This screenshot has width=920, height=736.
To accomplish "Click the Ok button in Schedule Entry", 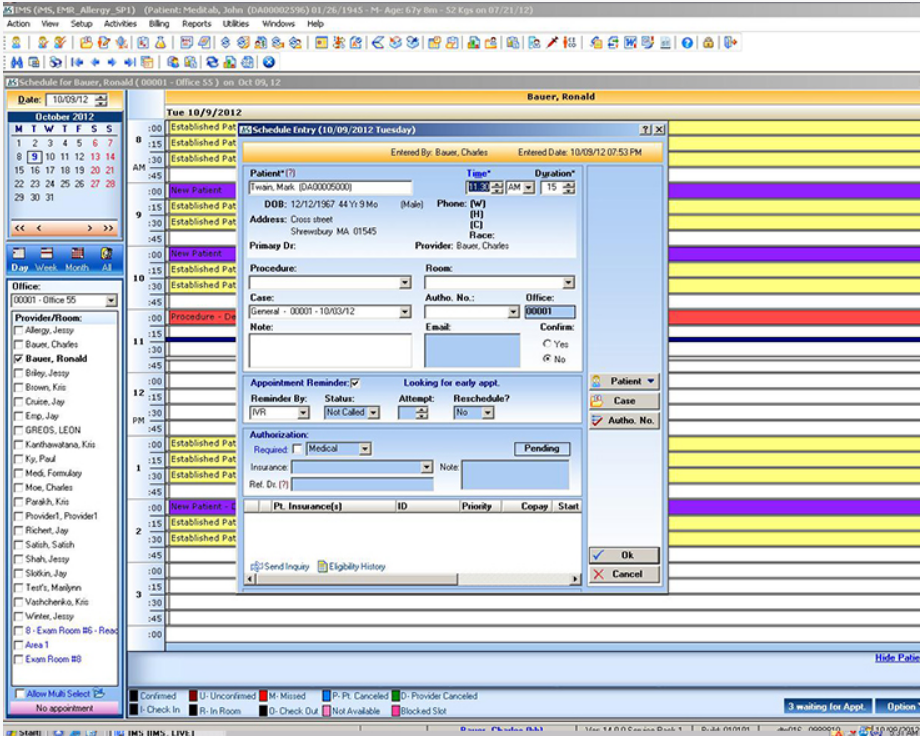I will (x=624, y=555).
